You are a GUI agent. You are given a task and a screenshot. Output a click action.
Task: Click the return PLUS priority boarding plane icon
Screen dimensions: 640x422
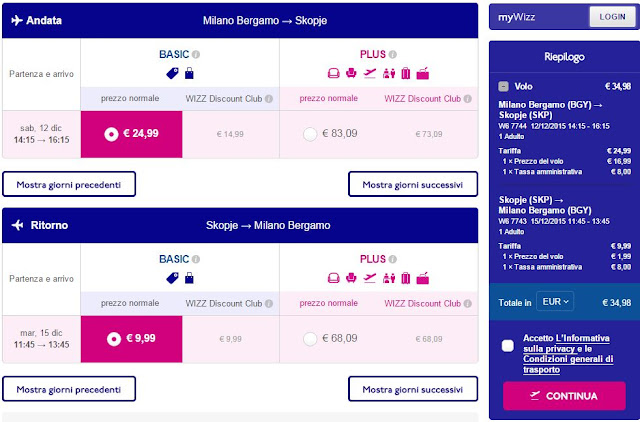[x=370, y=278]
